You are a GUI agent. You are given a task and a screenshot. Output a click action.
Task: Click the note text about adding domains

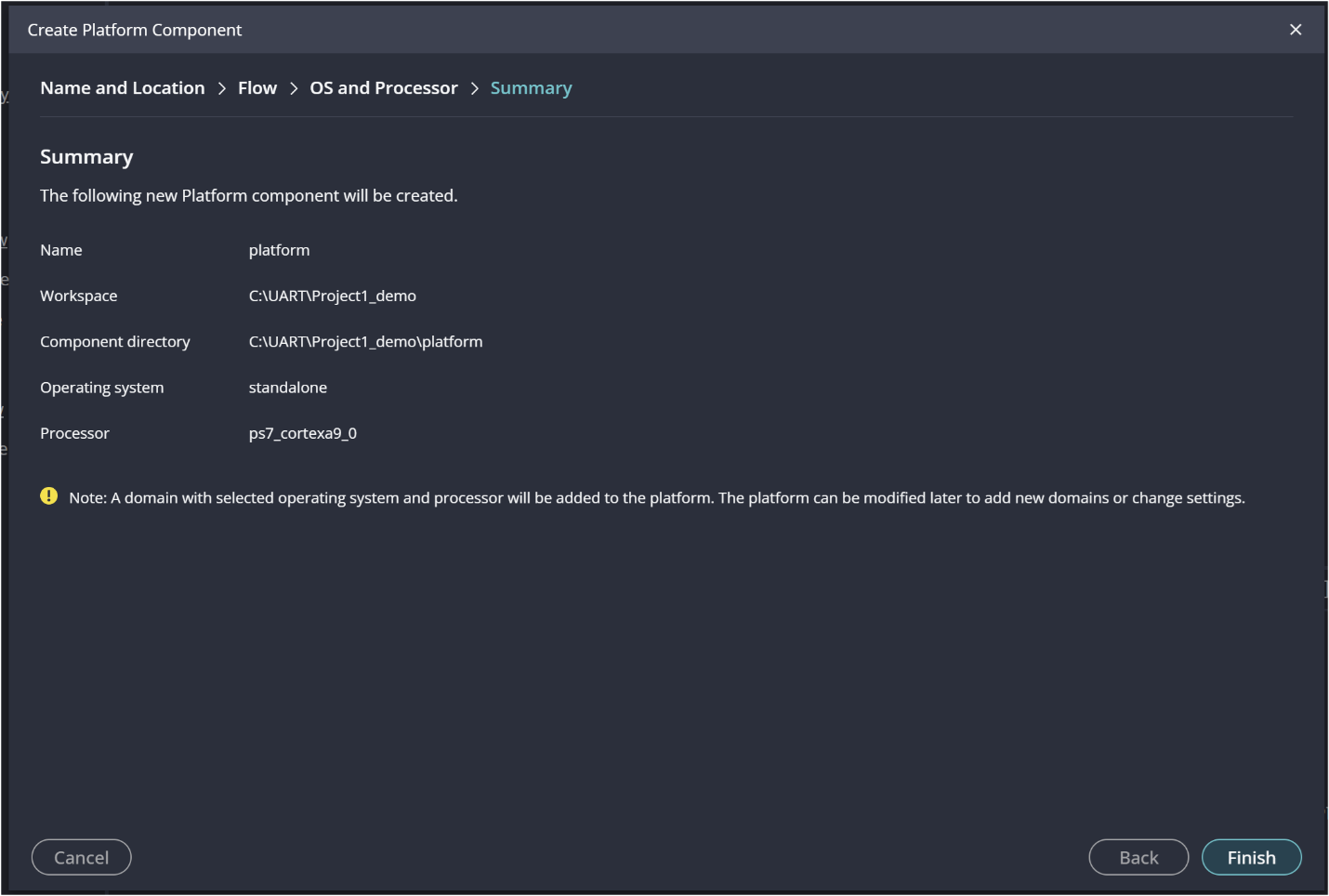pyautogui.click(x=657, y=497)
